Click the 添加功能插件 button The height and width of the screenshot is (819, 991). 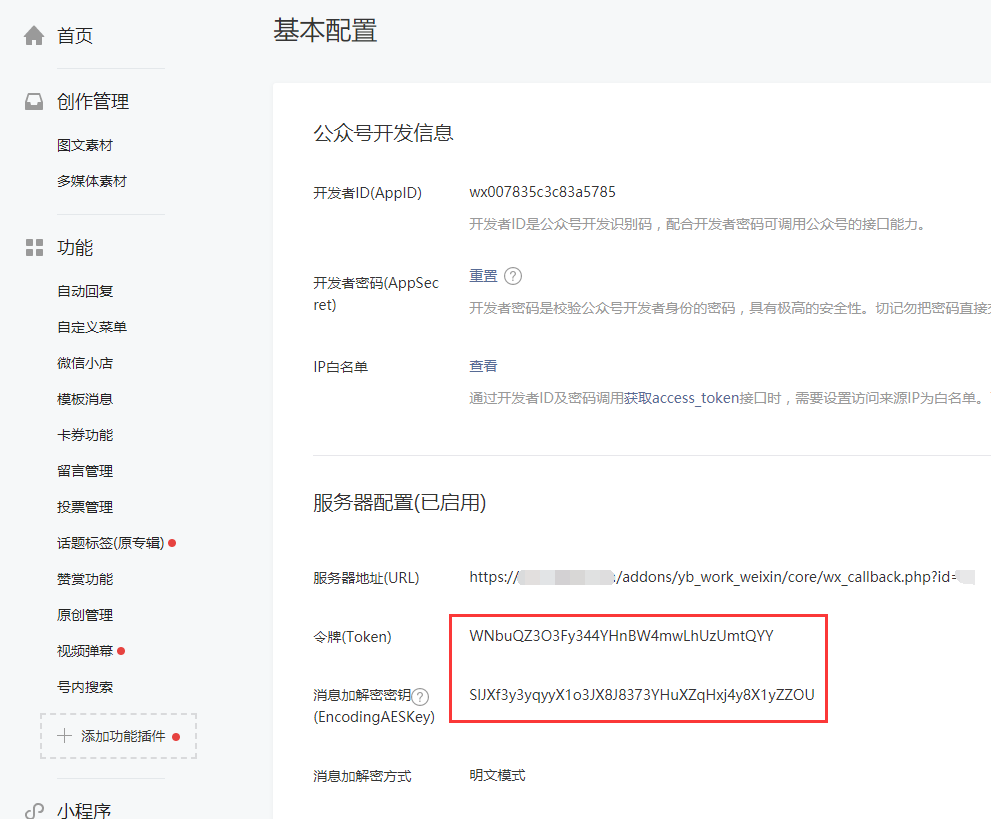(118, 736)
